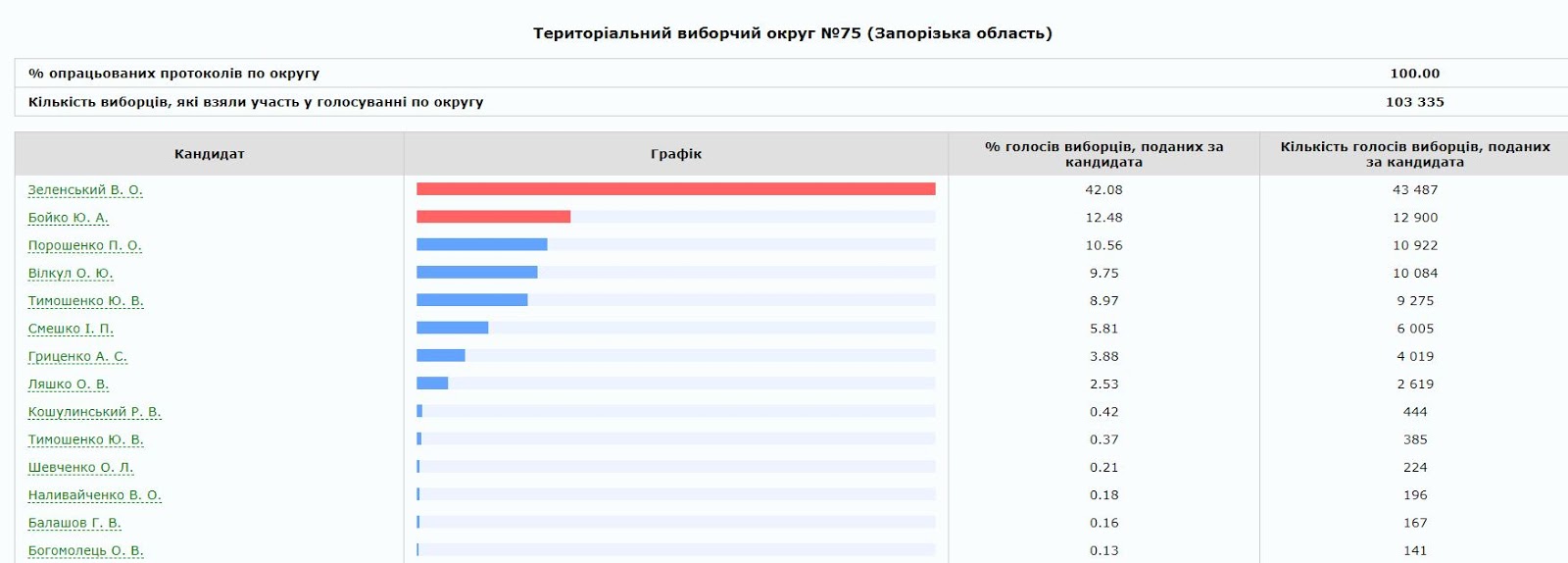This screenshot has height=563, width=1568.
Task: Select the Вілкул О. Ю. link
Action: click(71, 274)
